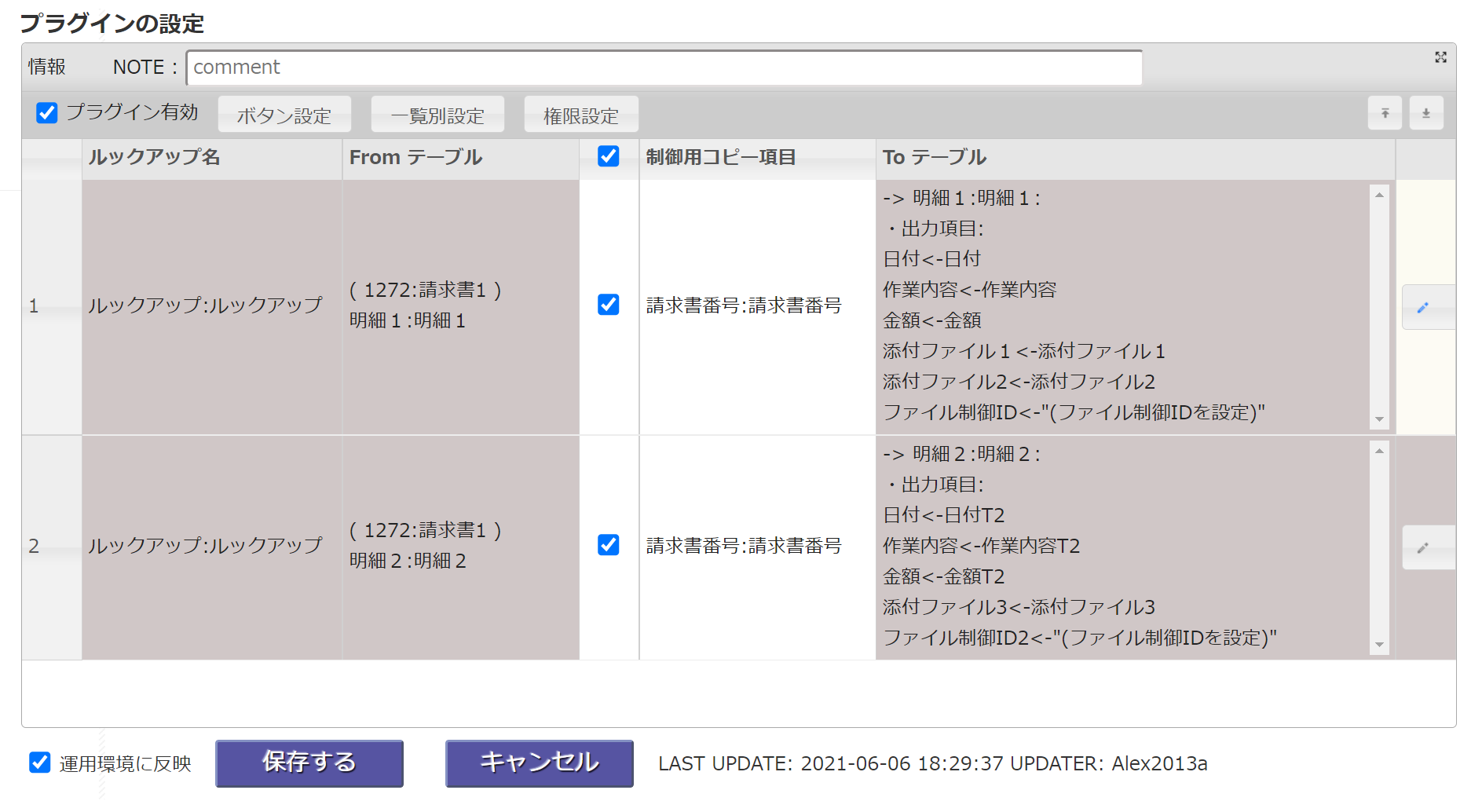Open 一覧別設定 settings
The height and width of the screenshot is (812, 1482).
[437, 115]
